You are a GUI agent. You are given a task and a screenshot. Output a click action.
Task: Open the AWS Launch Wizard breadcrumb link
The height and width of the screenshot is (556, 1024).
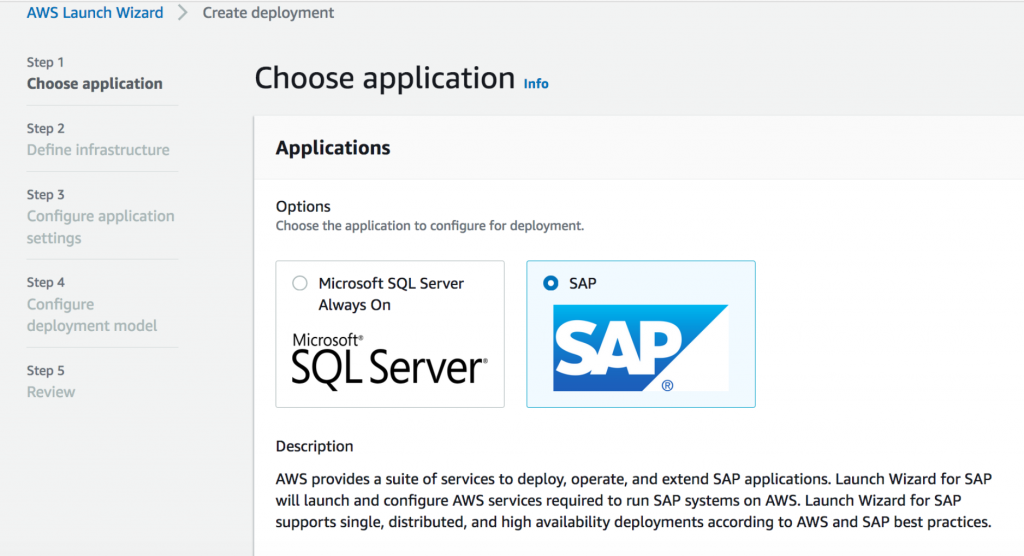[x=95, y=13]
